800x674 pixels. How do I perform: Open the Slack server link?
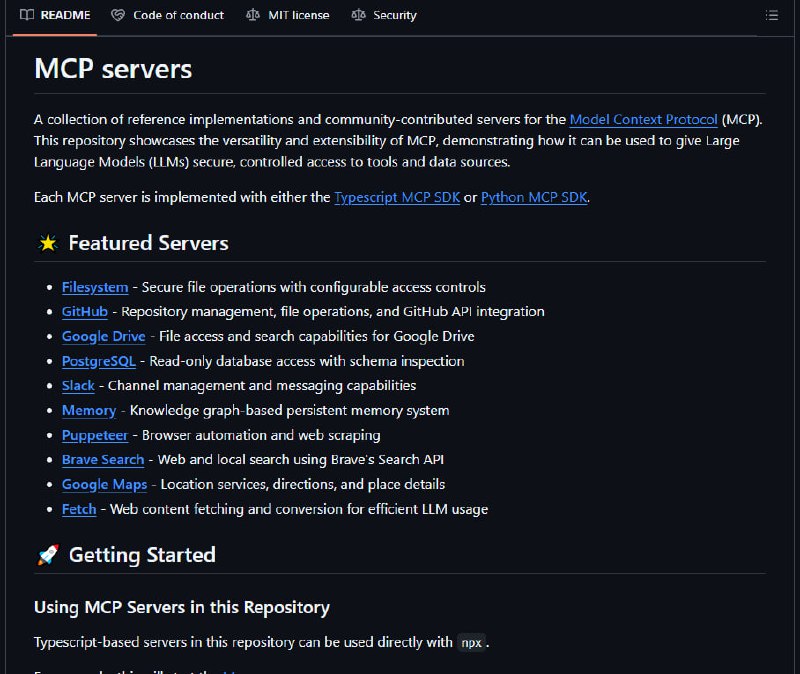coord(78,386)
